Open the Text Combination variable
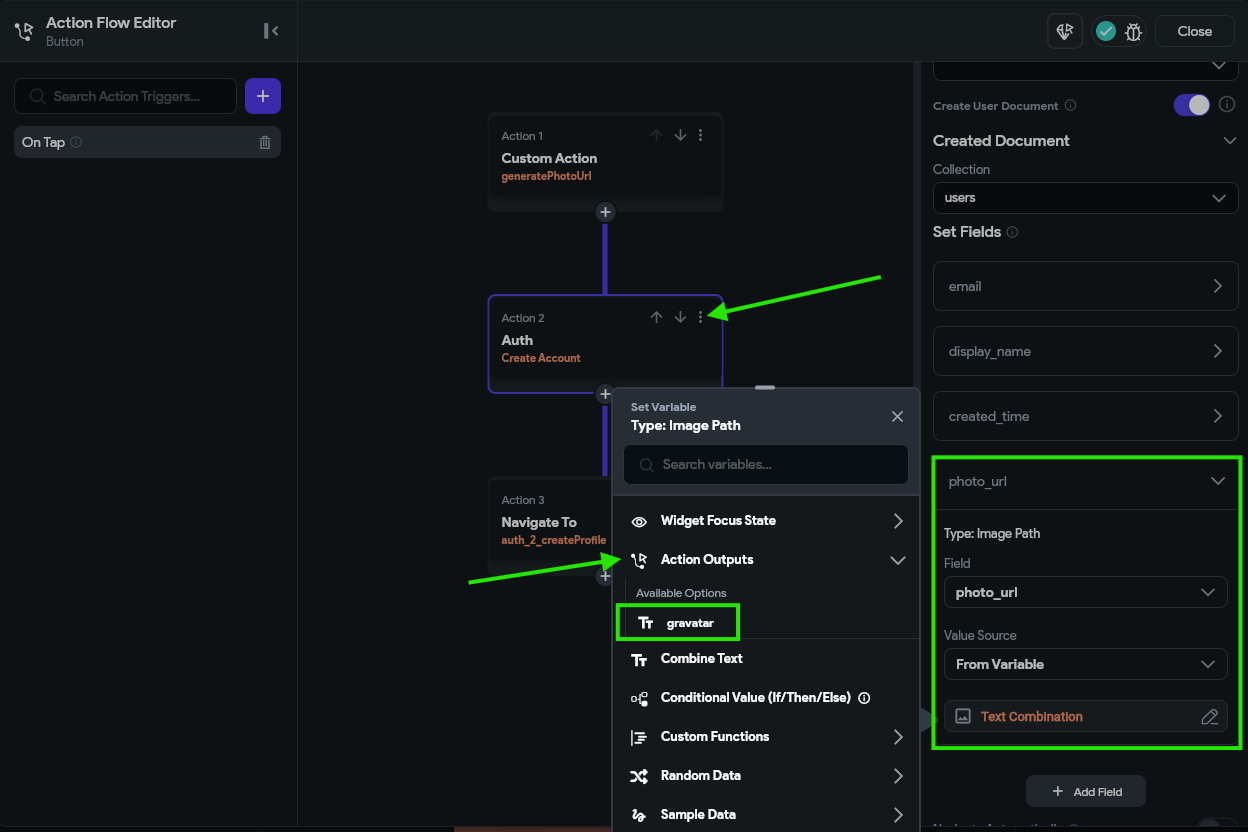The height and width of the screenshot is (832, 1248). point(1086,716)
